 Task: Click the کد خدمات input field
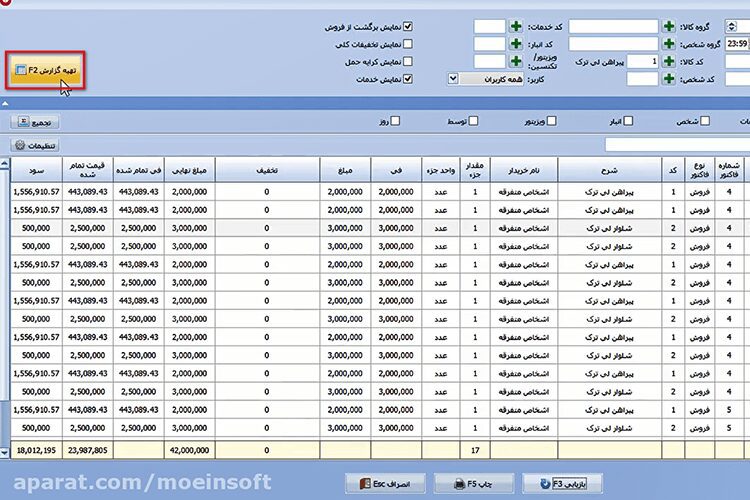coord(489,26)
